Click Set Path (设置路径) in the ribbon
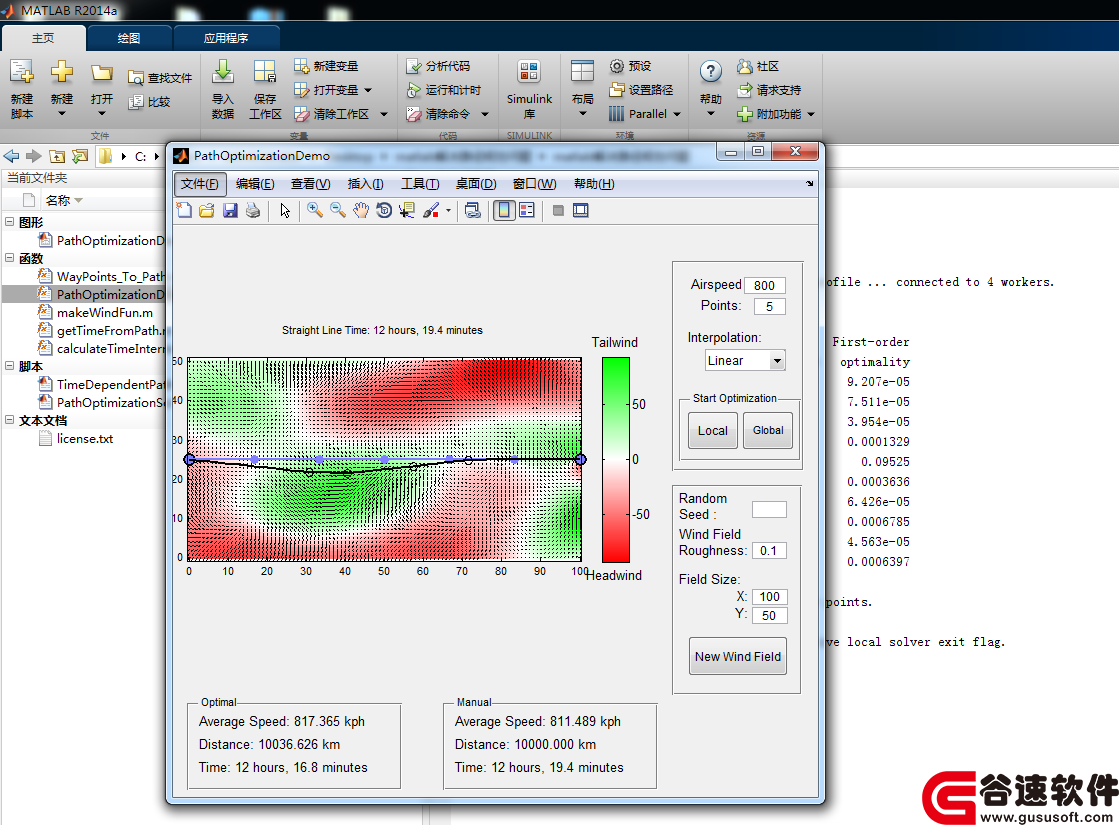The width and height of the screenshot is (1119, 825). tap(641, 90)
